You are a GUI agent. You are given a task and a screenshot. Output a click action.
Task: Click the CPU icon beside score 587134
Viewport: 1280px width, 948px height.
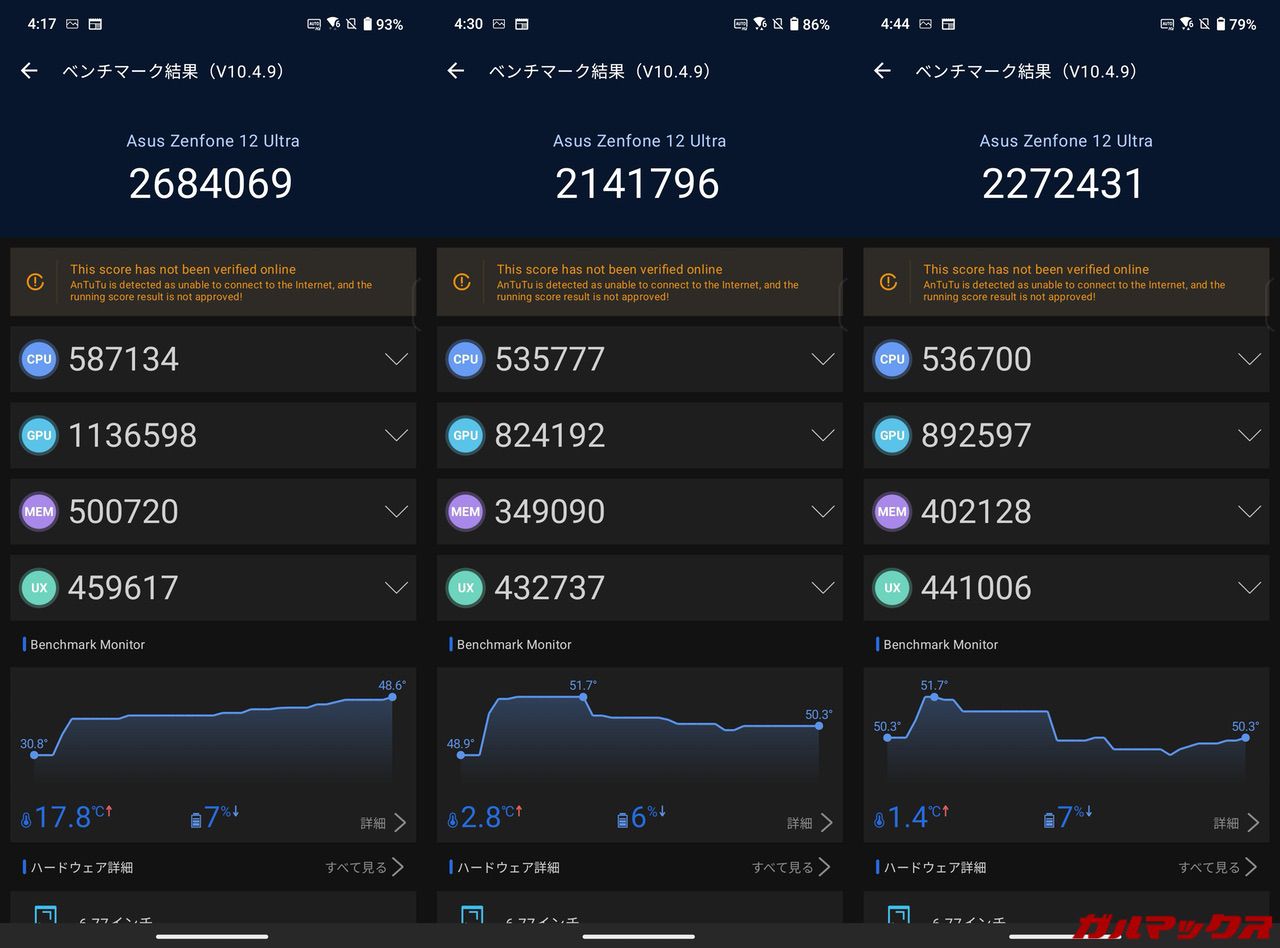click(39, 359)
